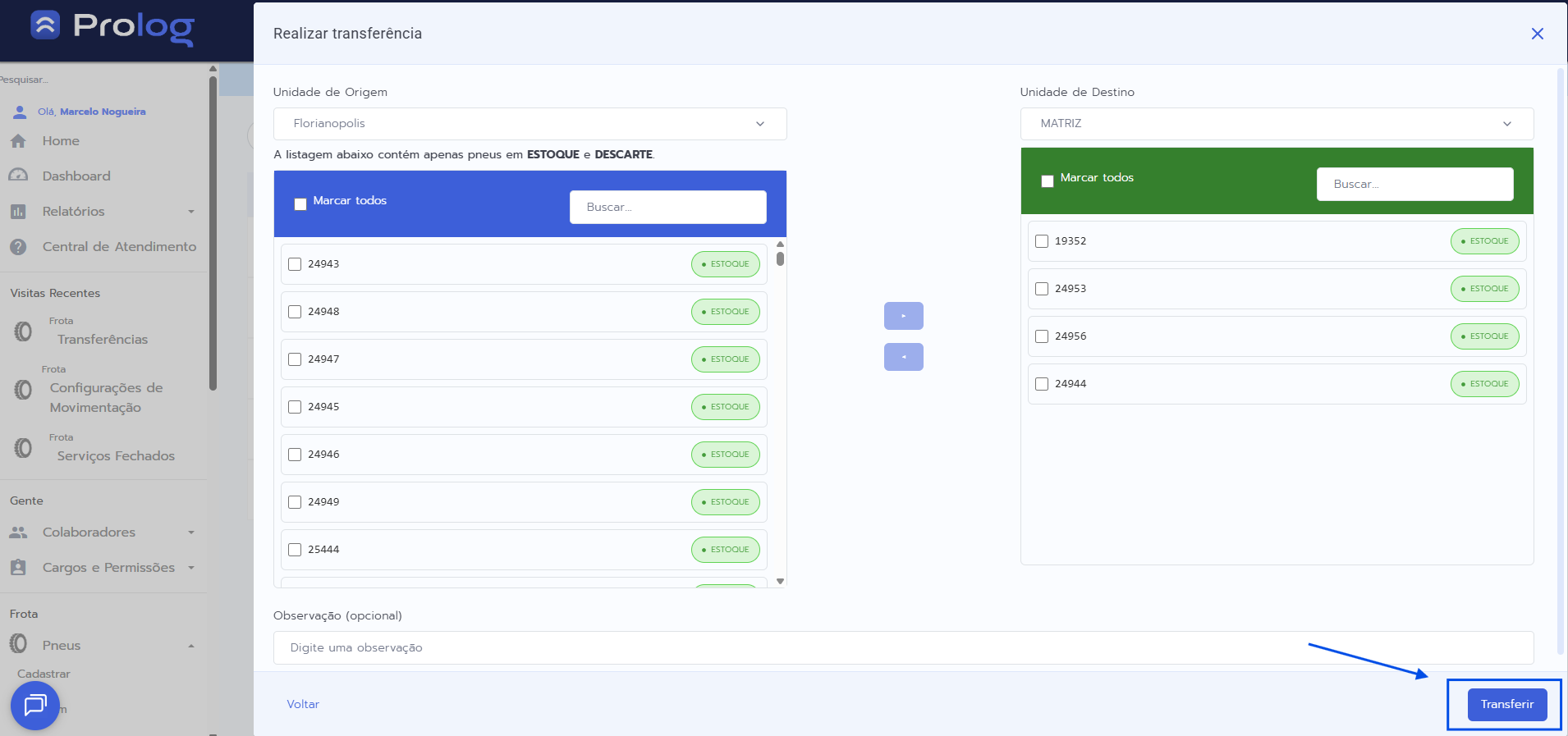This screenshot has height=736, width=1568.
Task: Check the box for tire 24943
Action: (x=295, y=264)
